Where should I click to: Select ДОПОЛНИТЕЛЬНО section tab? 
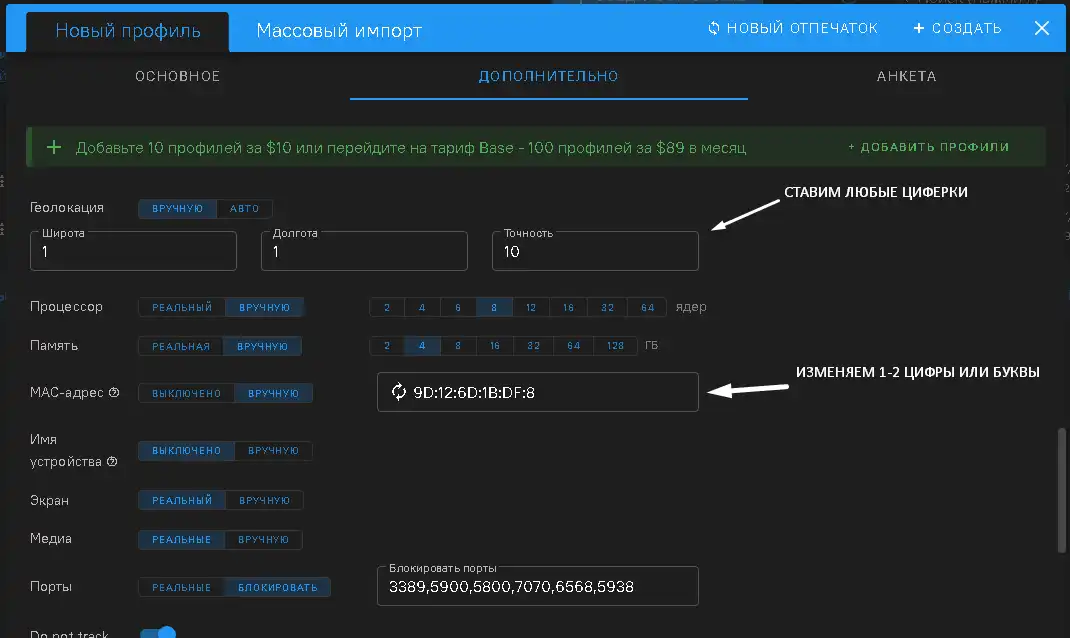[x=549, y=76]
